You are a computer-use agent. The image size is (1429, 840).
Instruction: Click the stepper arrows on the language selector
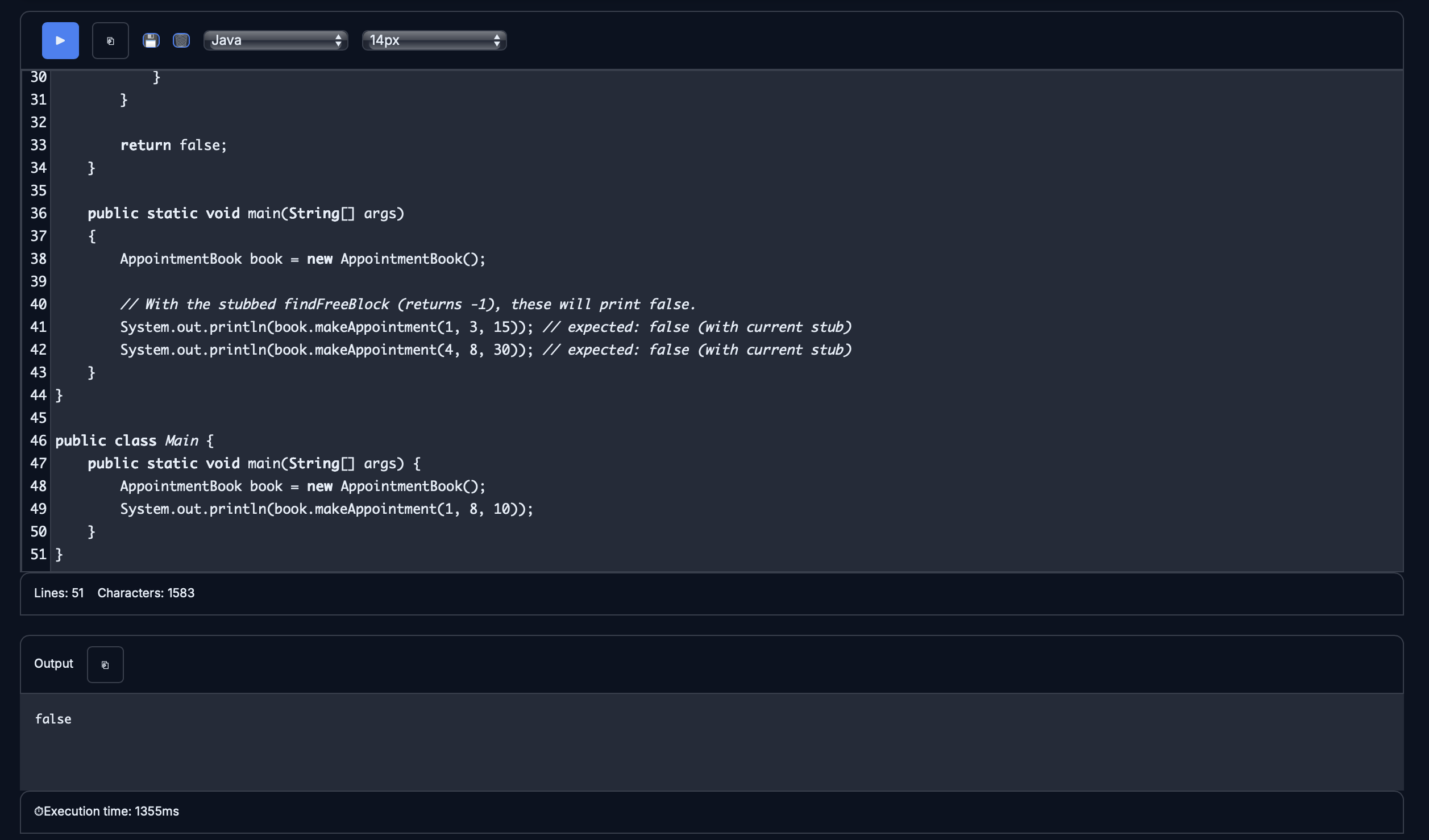point(339,40)
